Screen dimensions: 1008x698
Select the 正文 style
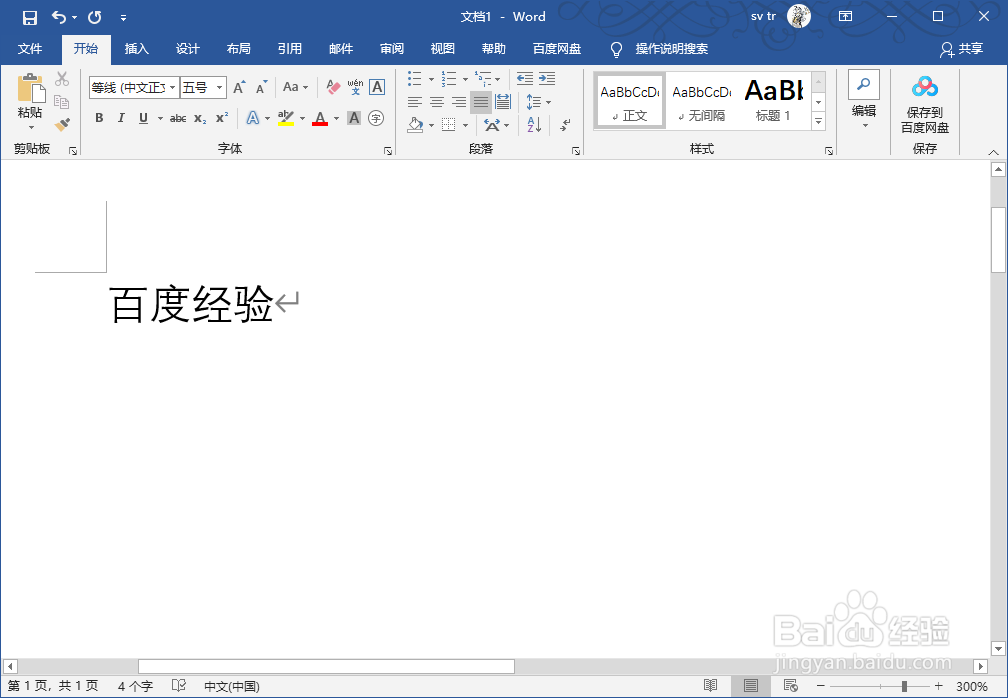coord(629,102)
